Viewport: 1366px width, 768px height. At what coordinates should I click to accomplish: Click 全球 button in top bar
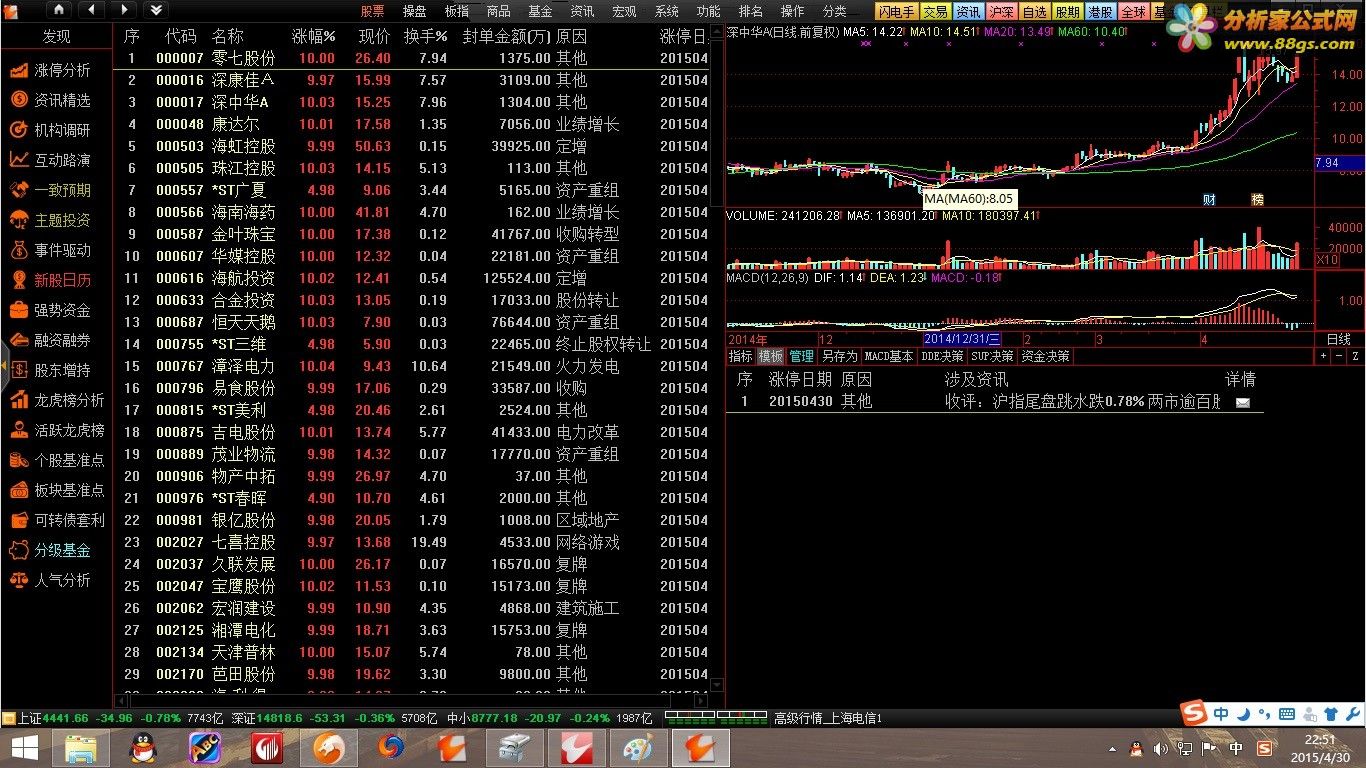click(1133, 11)
